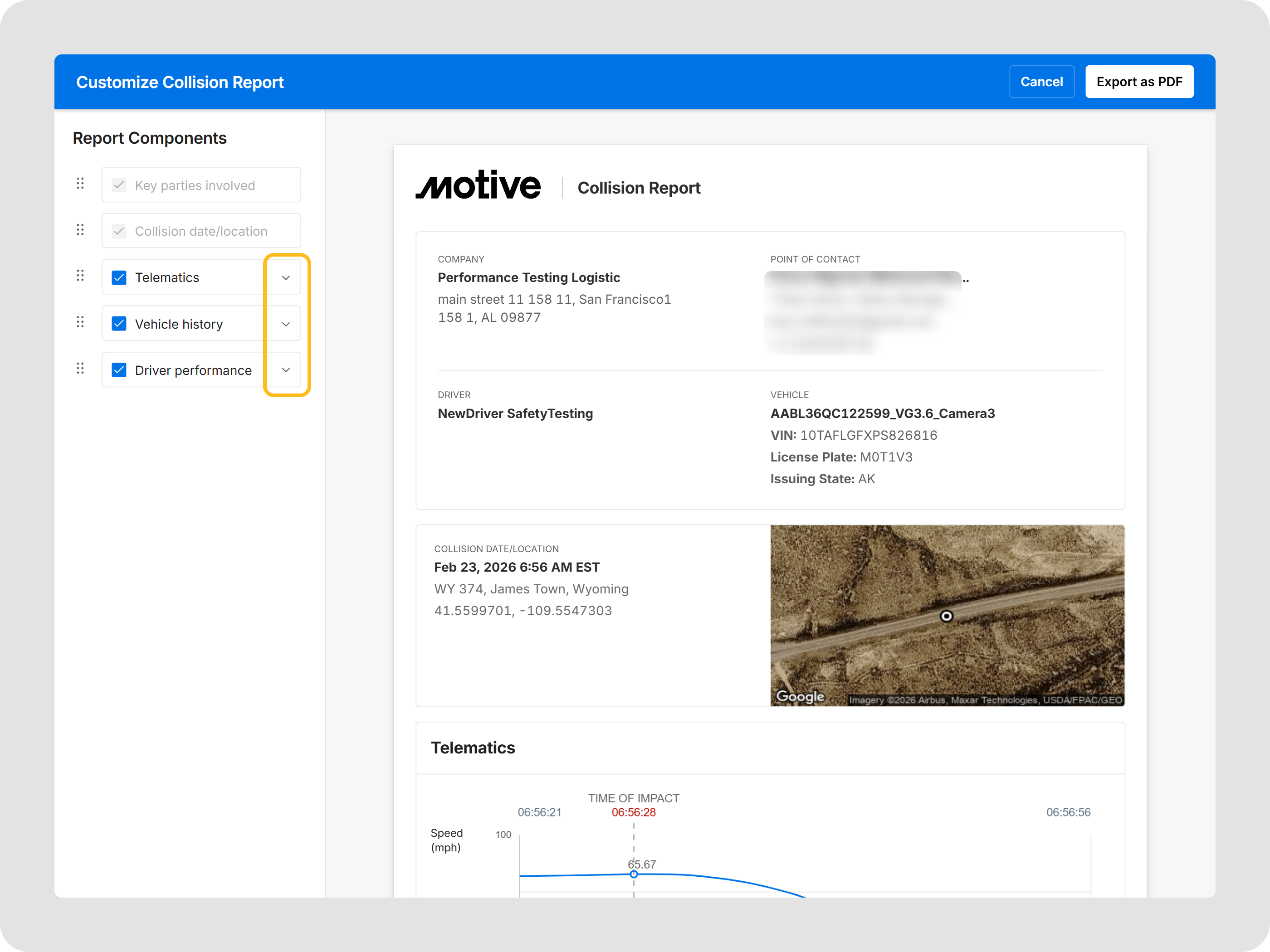Viewport: 1270px width, 952px height.
Task: Click the Collision date/location item
Action: tap(201, 231)
